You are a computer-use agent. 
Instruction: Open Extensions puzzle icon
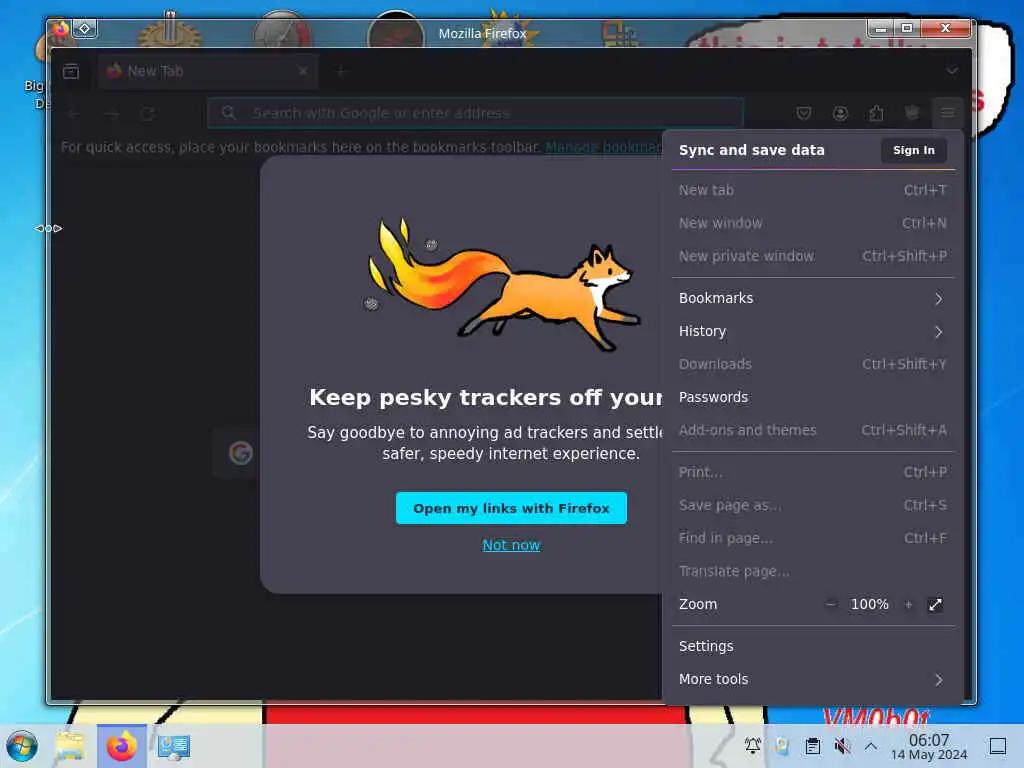(876, 113)
